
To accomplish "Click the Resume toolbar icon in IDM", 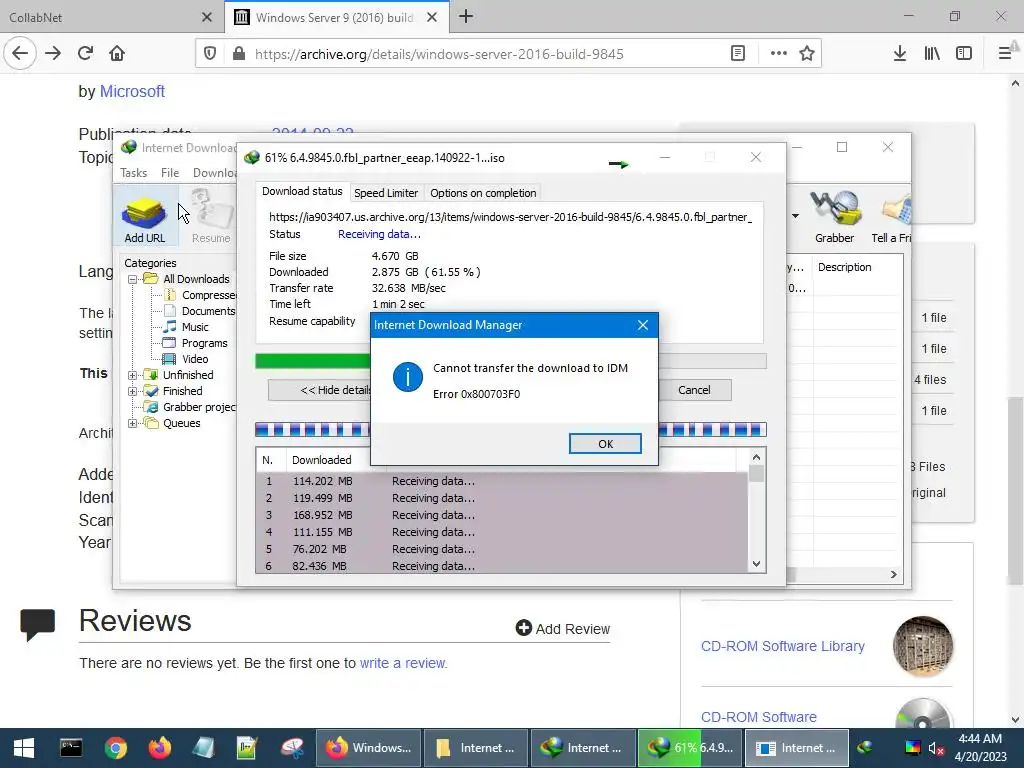I will click(x=211, y=217).
